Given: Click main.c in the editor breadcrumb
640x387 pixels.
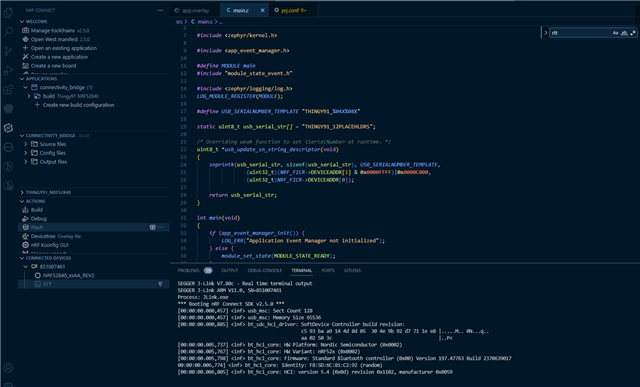Looking at the screenshot, I should tap(205, 22).
